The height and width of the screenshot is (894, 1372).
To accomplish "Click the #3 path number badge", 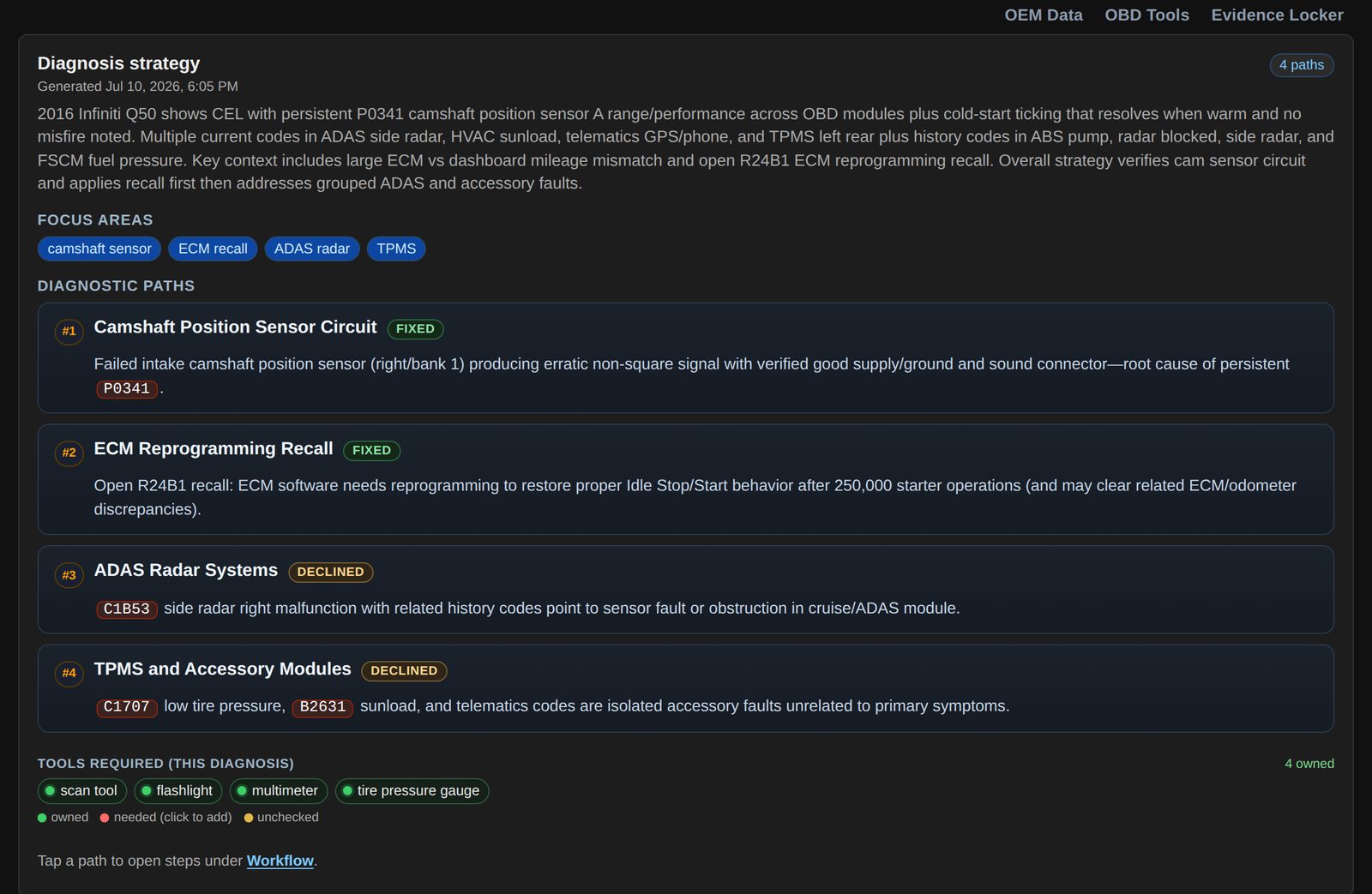I will [x=69, y=575].
